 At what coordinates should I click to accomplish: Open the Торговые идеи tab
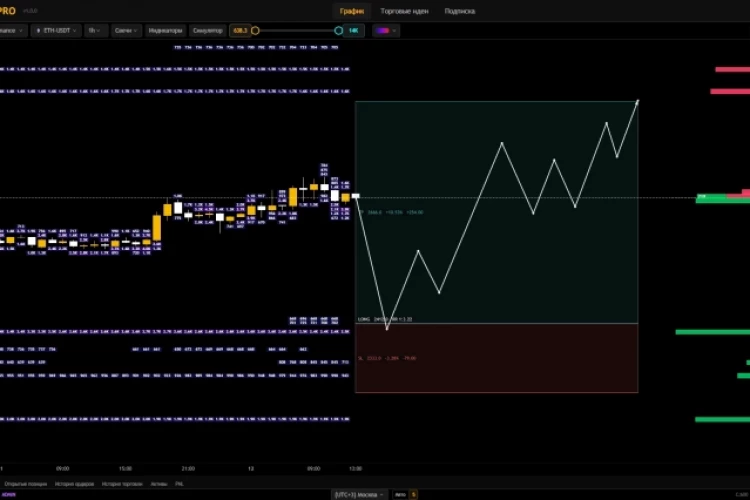[x=404, y=11]
